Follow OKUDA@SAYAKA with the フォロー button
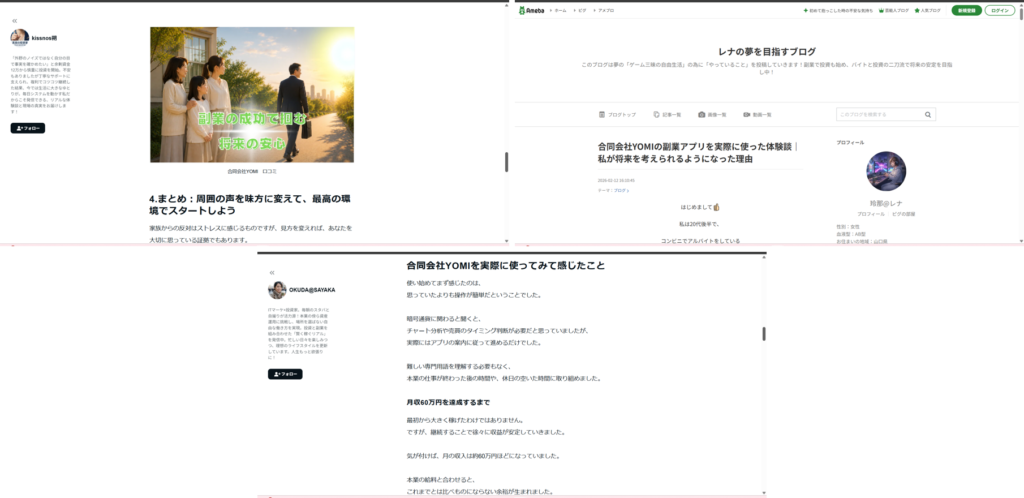 click(x=285, y=374)
